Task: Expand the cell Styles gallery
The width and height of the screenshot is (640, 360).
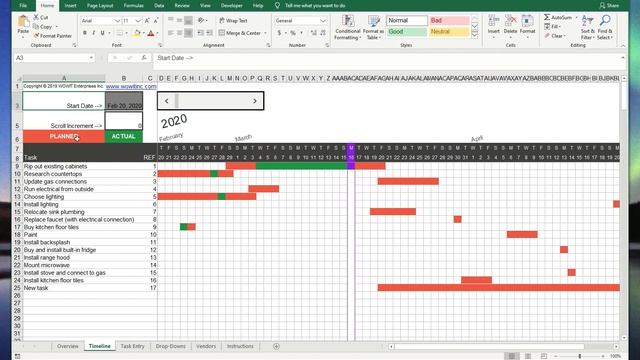Action: (x=475, y=36)
